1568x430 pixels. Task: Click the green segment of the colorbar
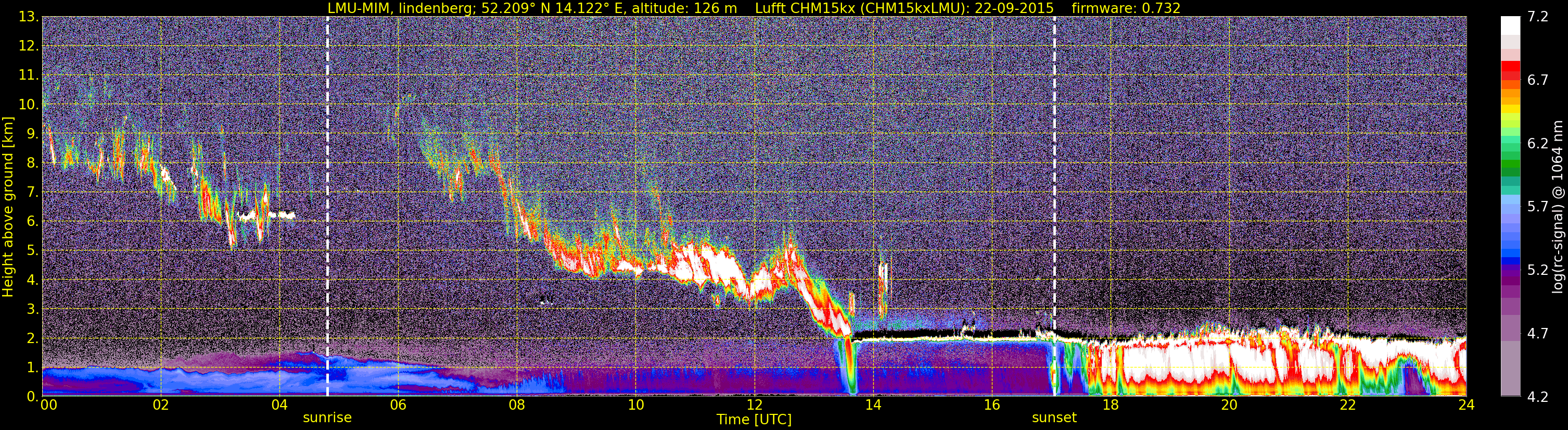point(1510,165)
